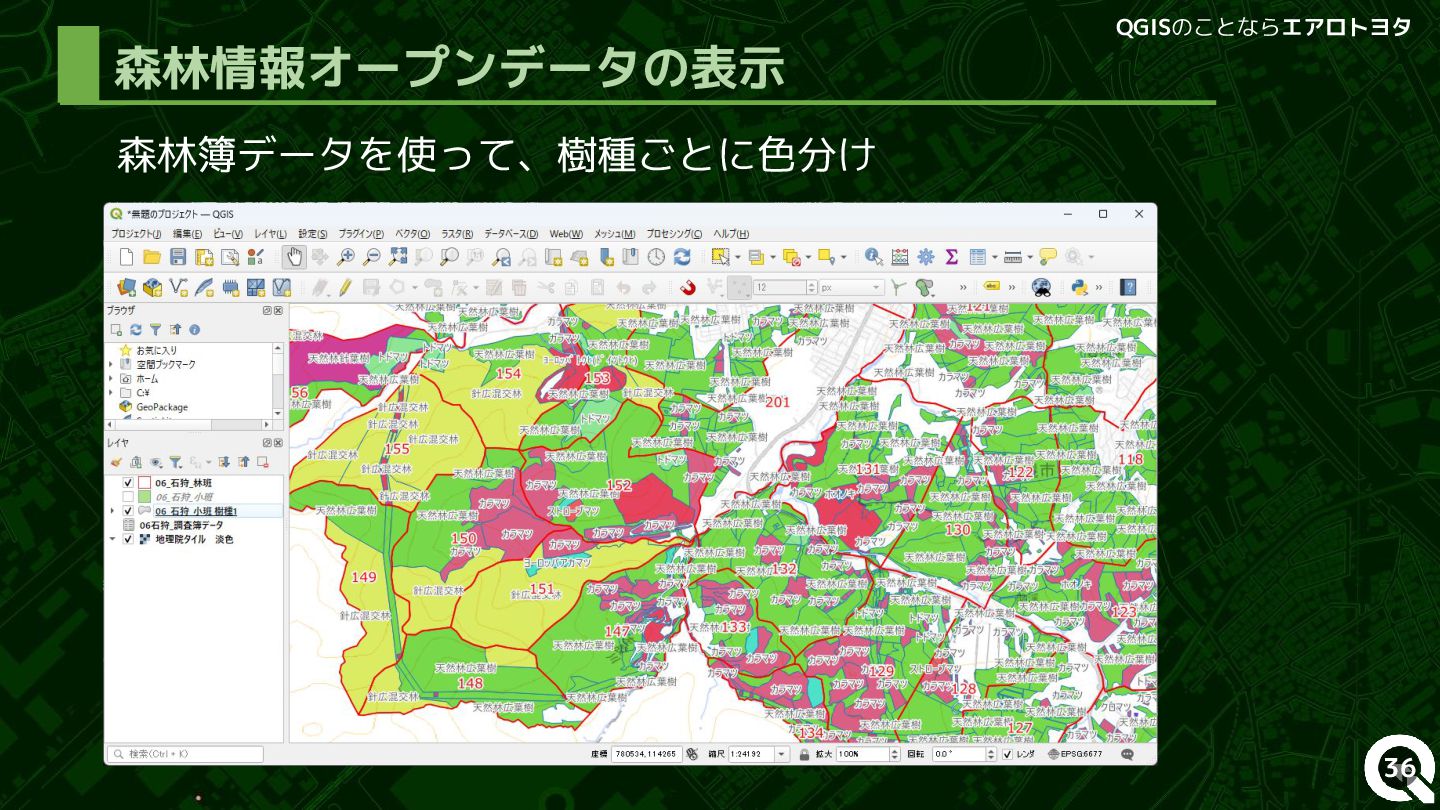This screenshot has width=1440, height=810.
Task: Click the Zoom Last icon
Action: pos(501,257)
